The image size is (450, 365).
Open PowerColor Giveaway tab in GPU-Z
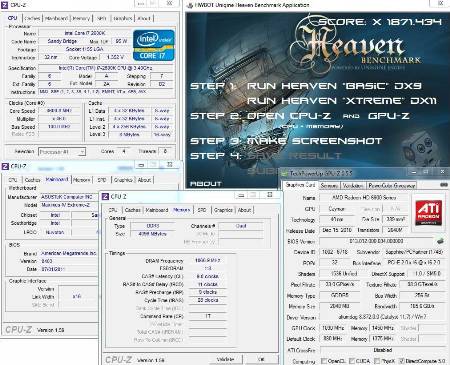click(x=392, y=185)
